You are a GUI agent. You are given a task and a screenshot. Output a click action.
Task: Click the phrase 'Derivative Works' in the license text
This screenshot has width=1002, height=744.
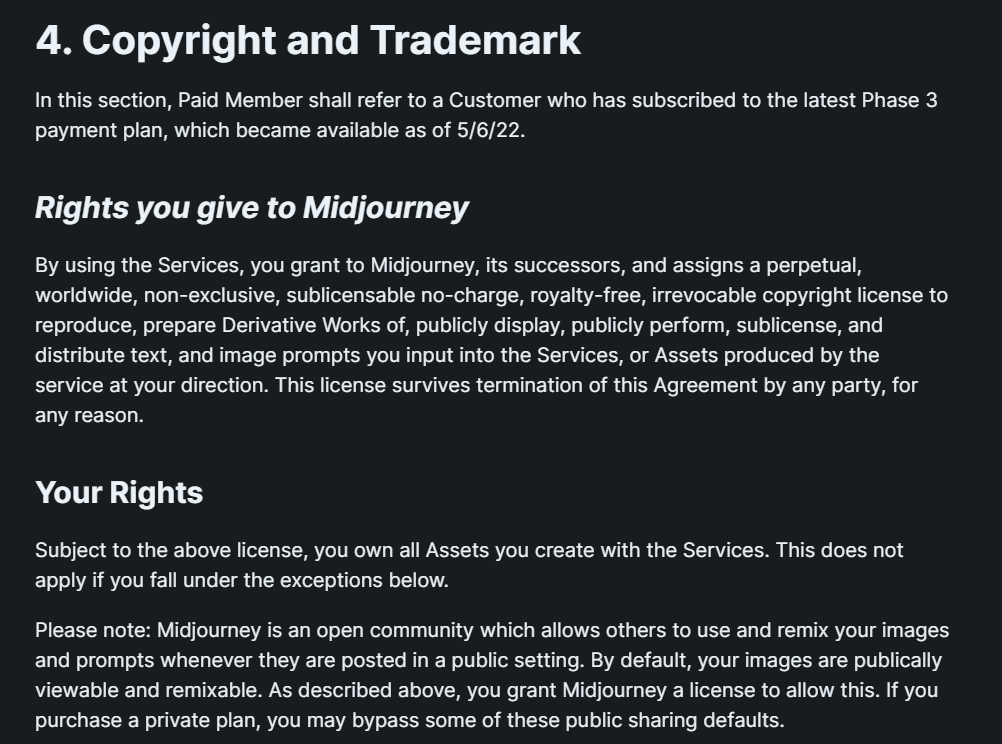pos(314,325)
